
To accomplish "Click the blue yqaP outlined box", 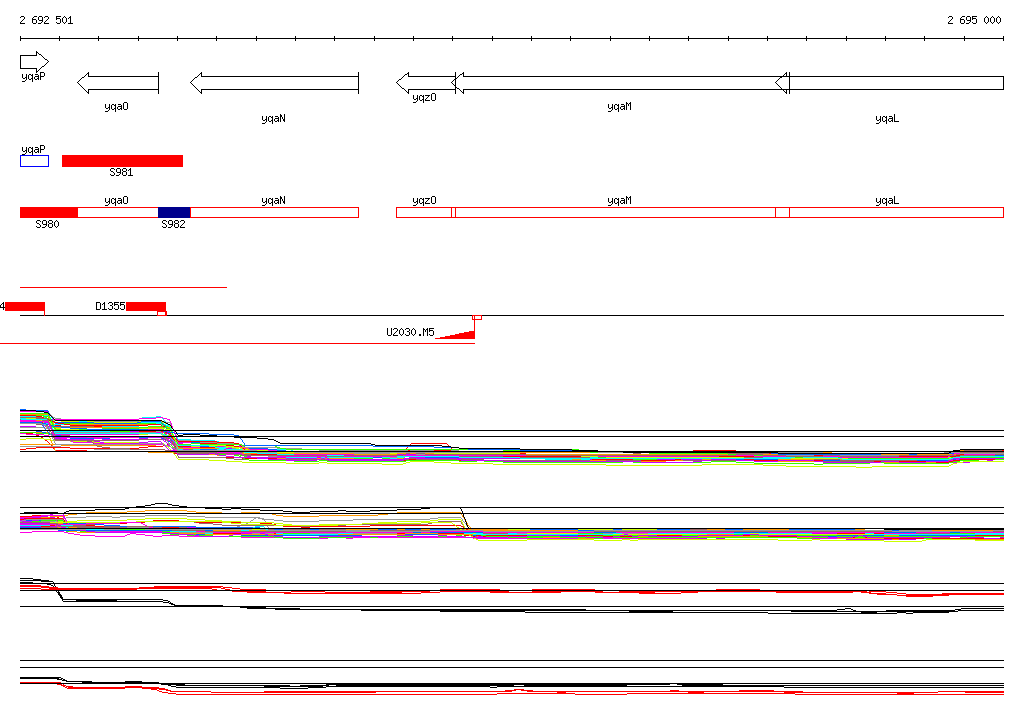I will click(x=35, y=161).
